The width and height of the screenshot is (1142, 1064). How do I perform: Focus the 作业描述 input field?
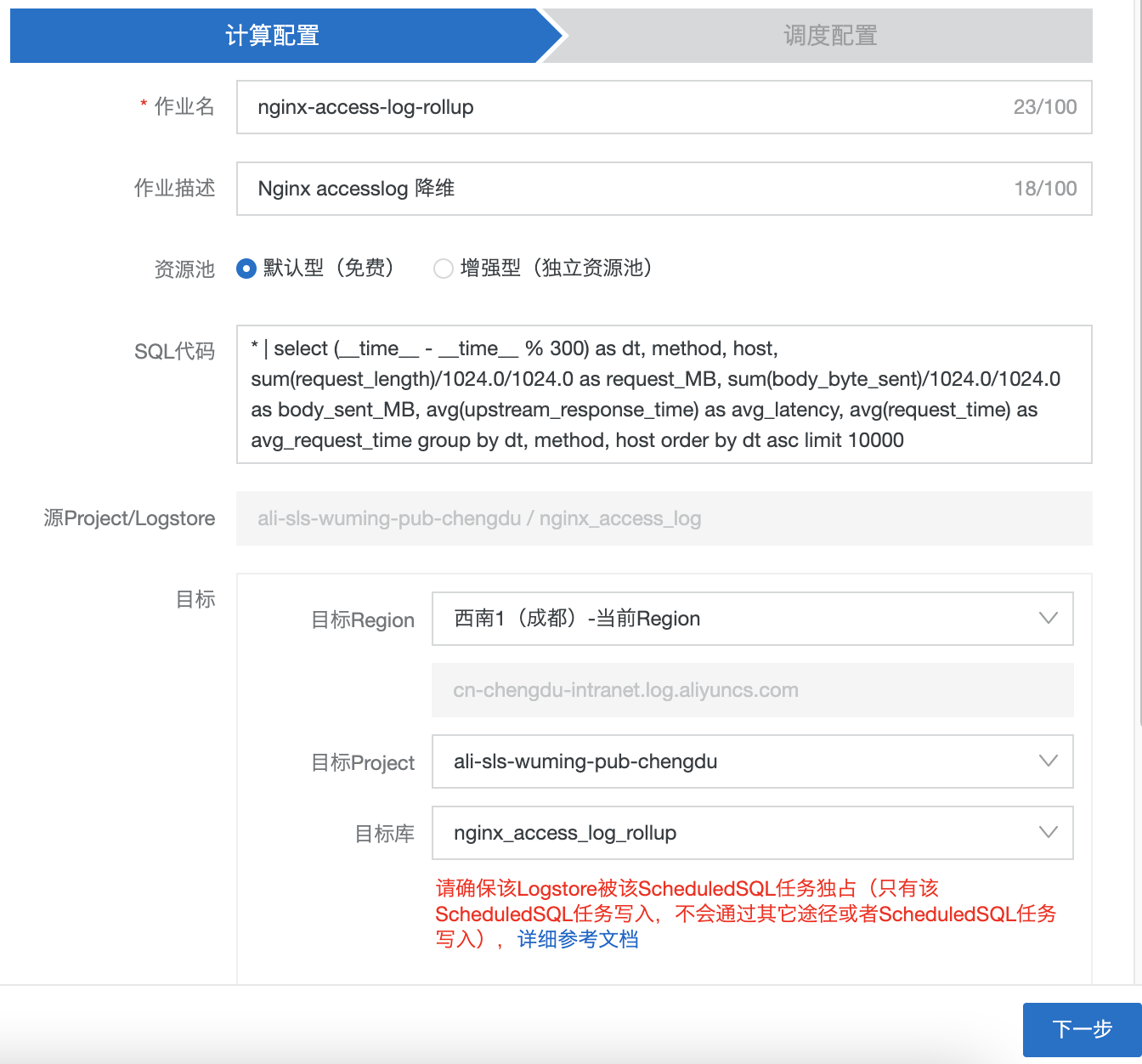[664, 189]
